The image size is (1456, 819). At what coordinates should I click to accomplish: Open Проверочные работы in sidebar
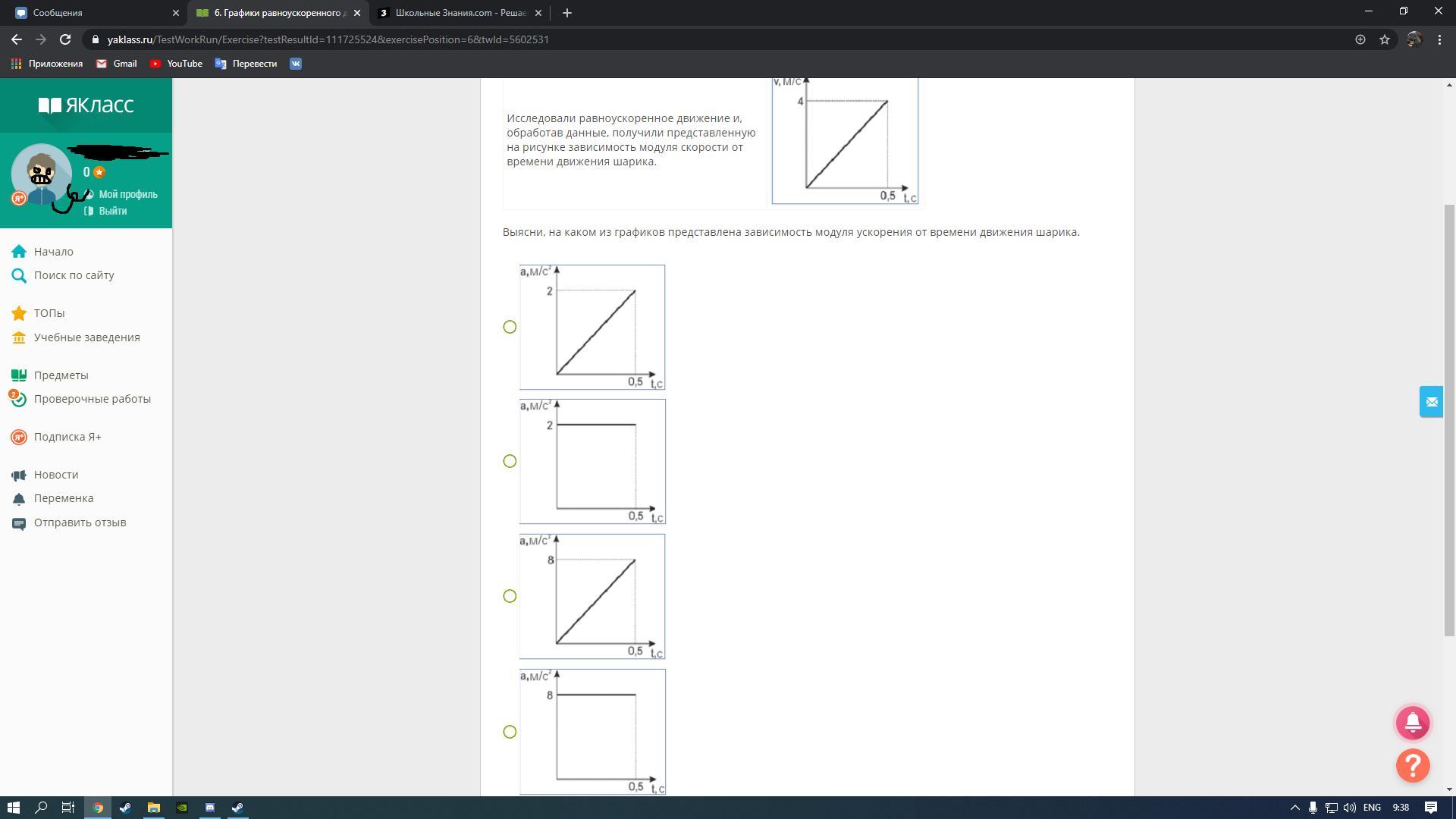tap(92, 399)
